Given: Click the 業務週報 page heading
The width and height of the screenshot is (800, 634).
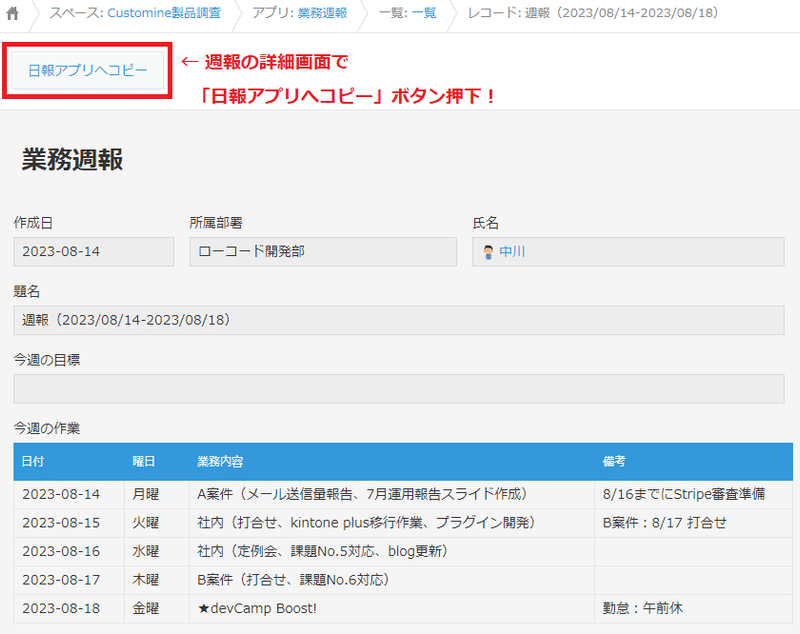Looking at the screenshot, I should coord(72,160).
